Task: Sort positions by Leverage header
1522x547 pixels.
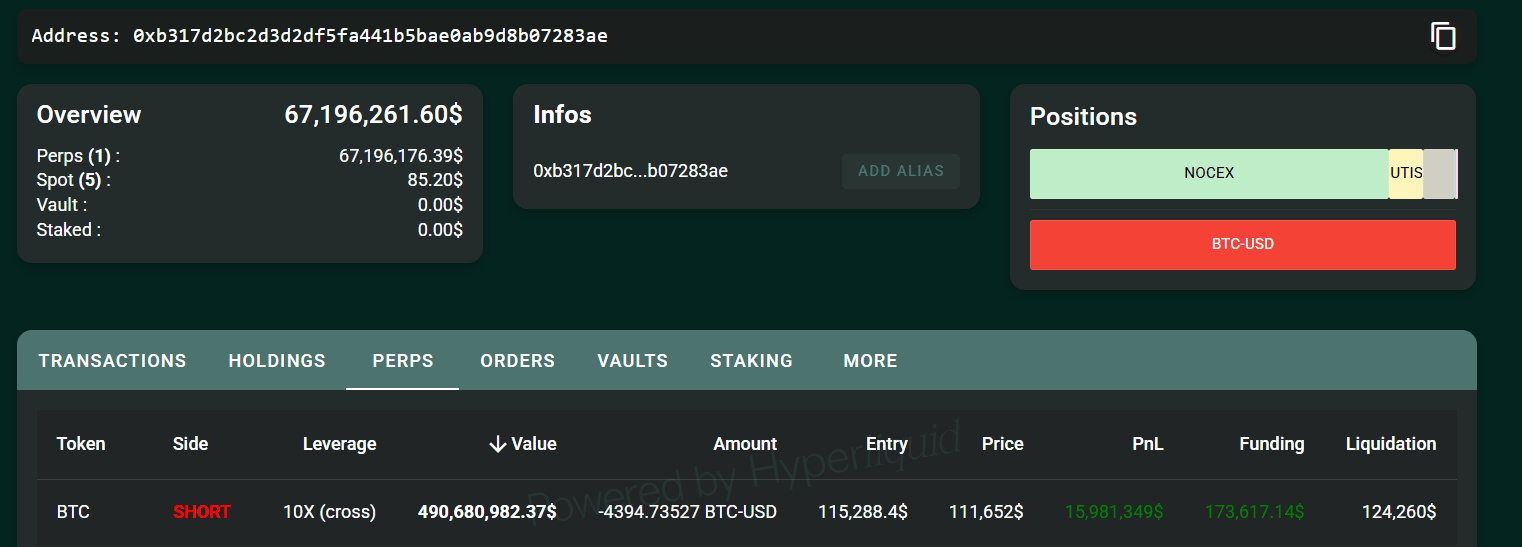Action: 339,444
